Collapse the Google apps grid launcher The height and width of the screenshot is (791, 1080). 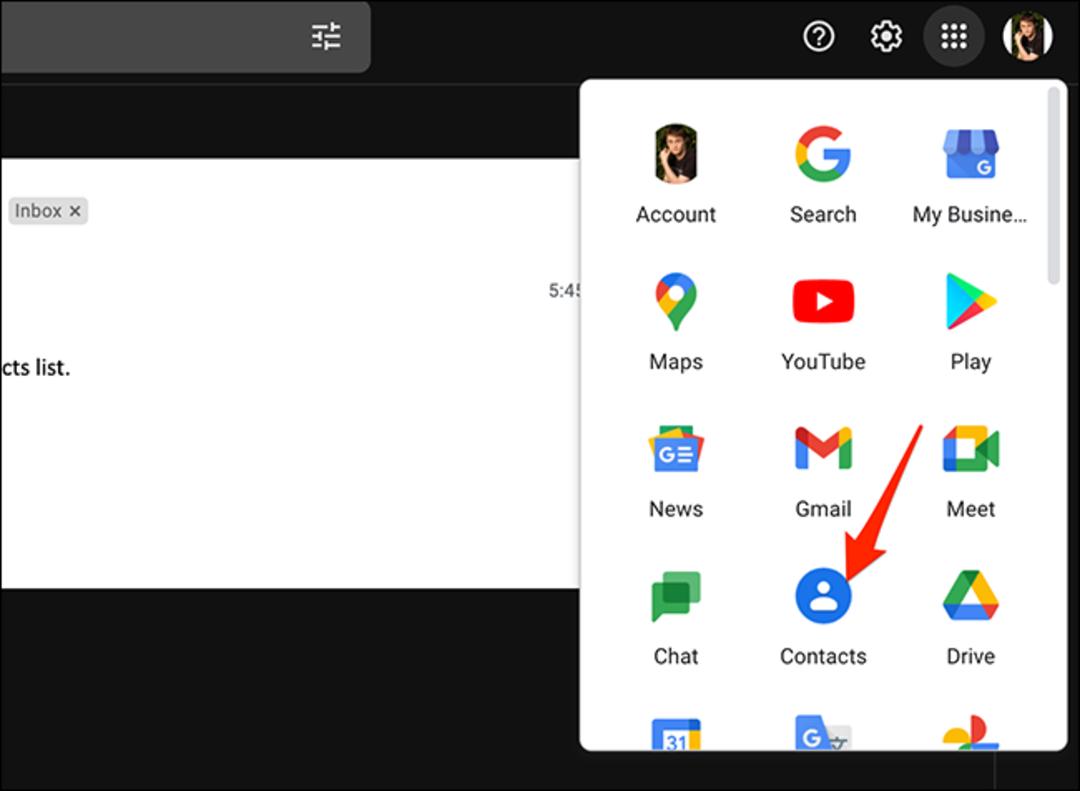pyautogui.click(x=954, y=36)
